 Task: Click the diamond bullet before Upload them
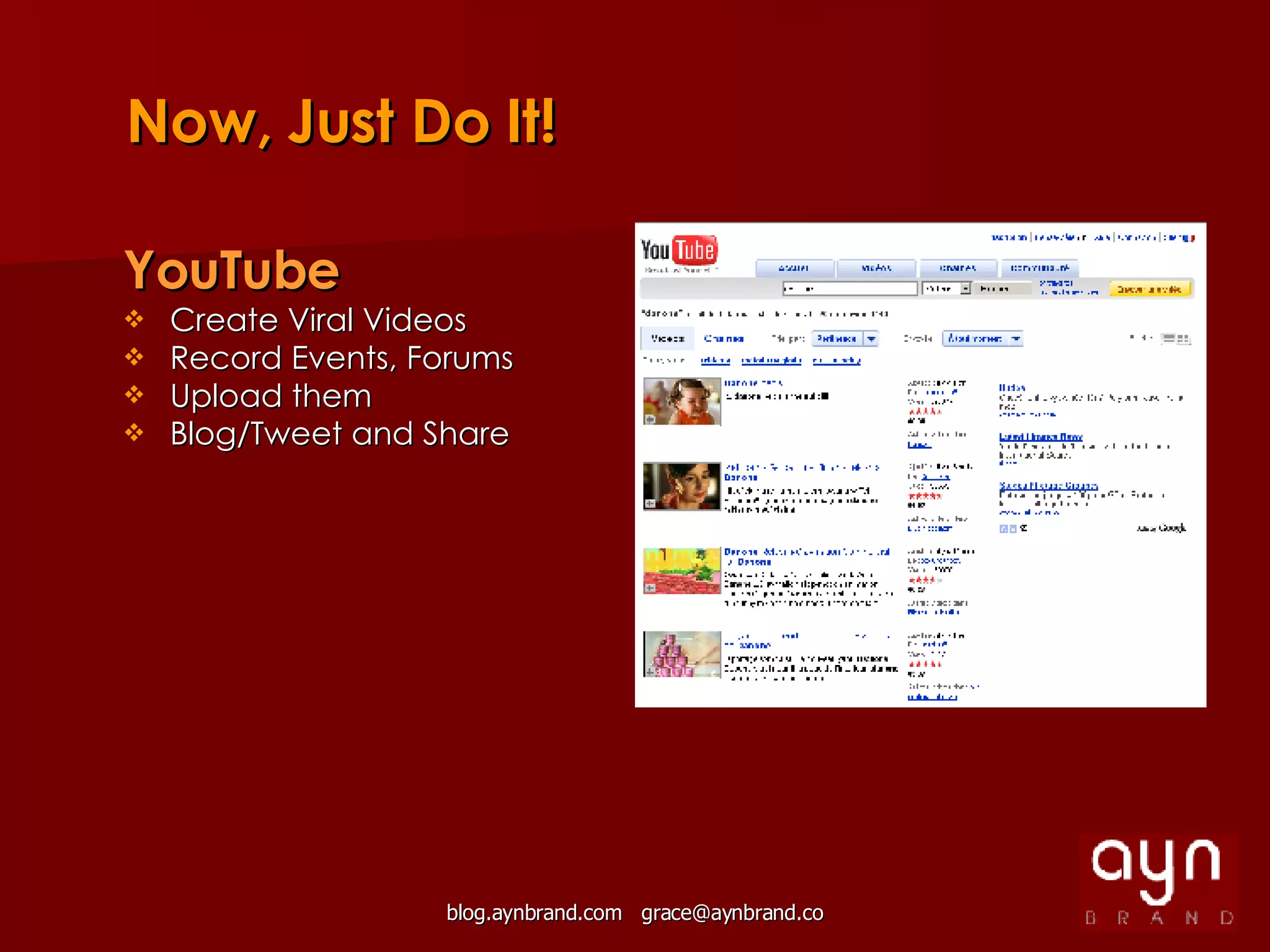point(134,395)
